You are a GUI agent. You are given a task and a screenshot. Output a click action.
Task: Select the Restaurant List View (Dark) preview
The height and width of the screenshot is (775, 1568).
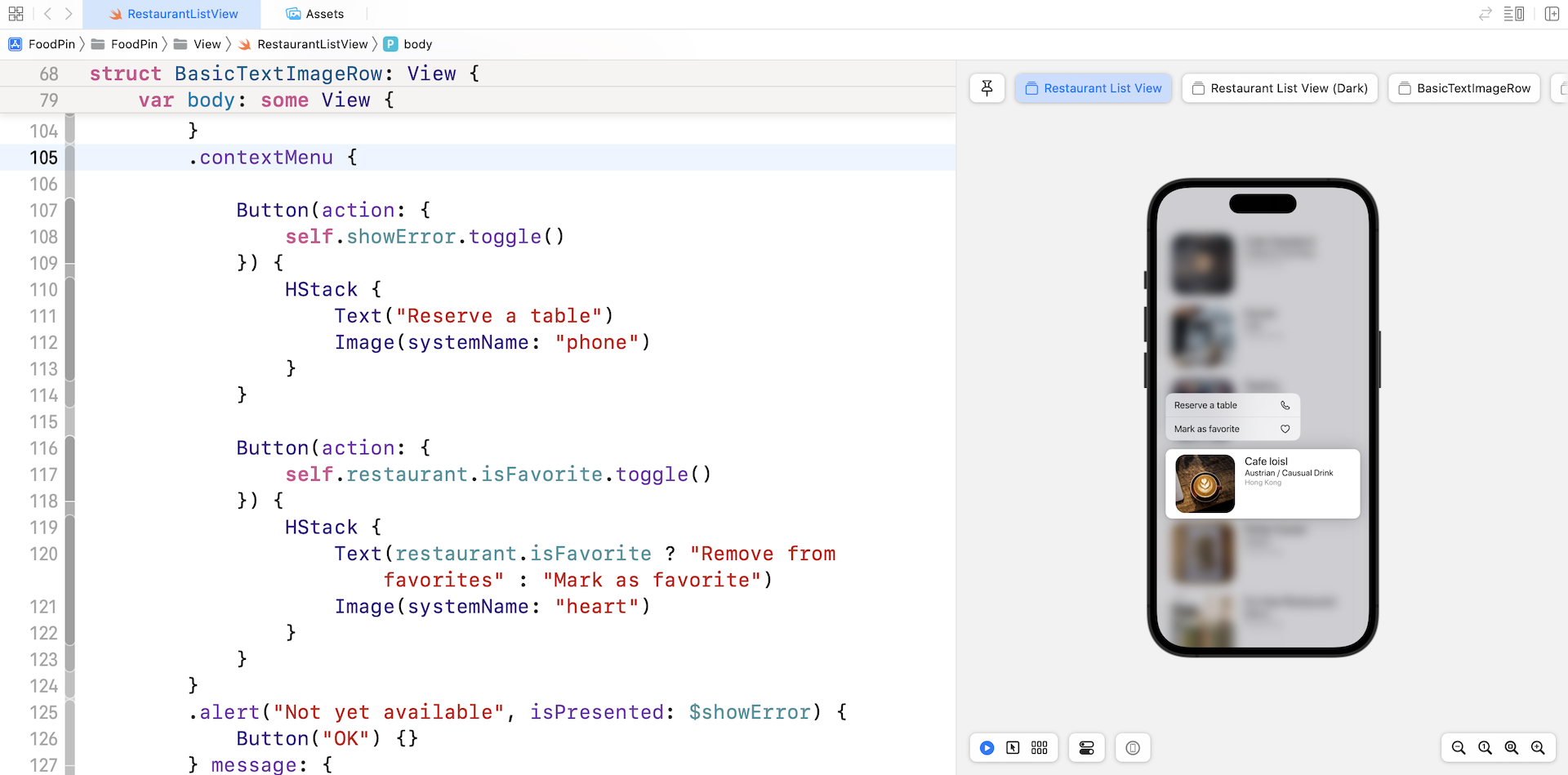[x=1280, y=88]
